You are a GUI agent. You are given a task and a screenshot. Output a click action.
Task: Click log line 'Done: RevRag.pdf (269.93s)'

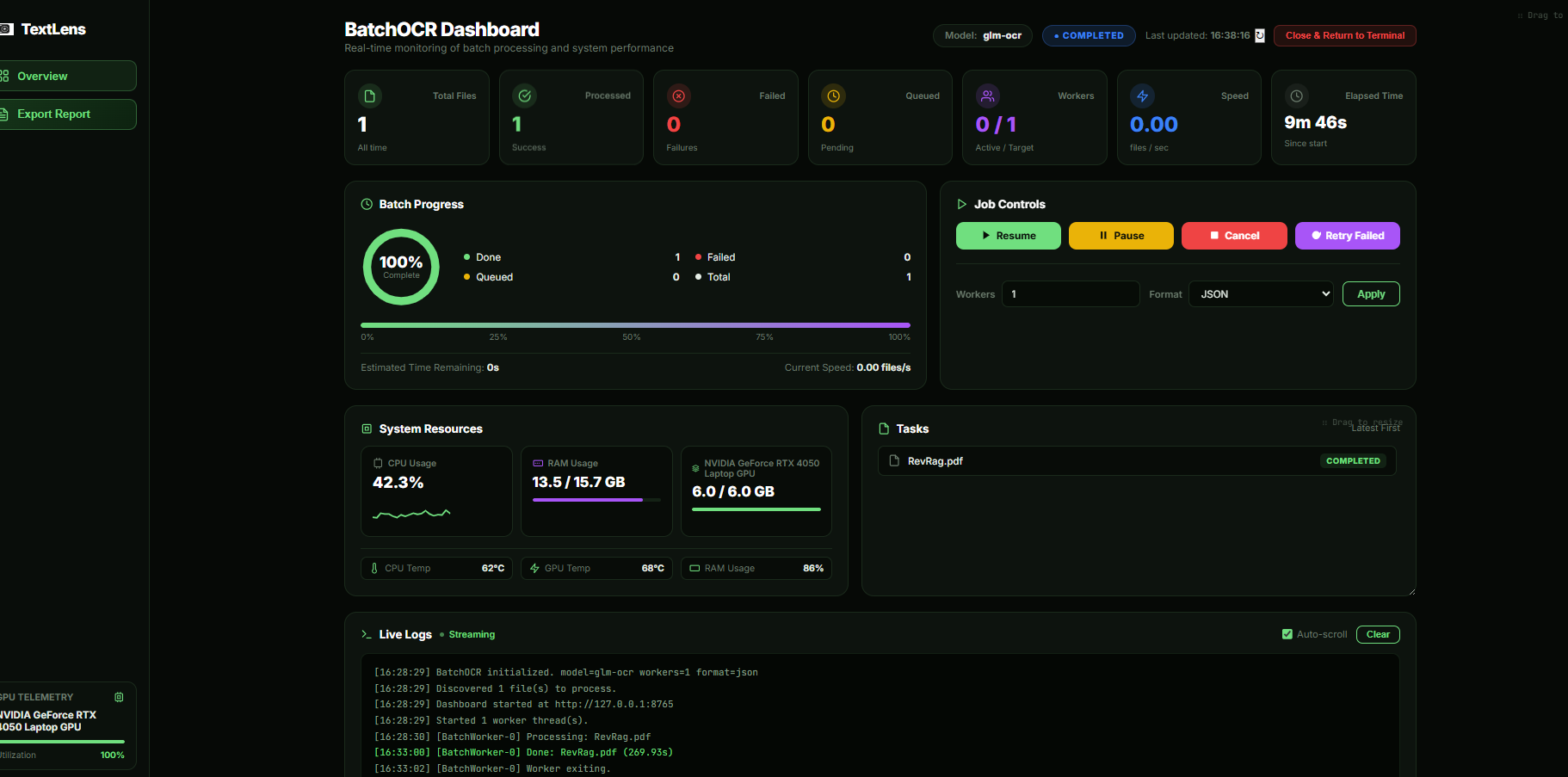(523, 752)
